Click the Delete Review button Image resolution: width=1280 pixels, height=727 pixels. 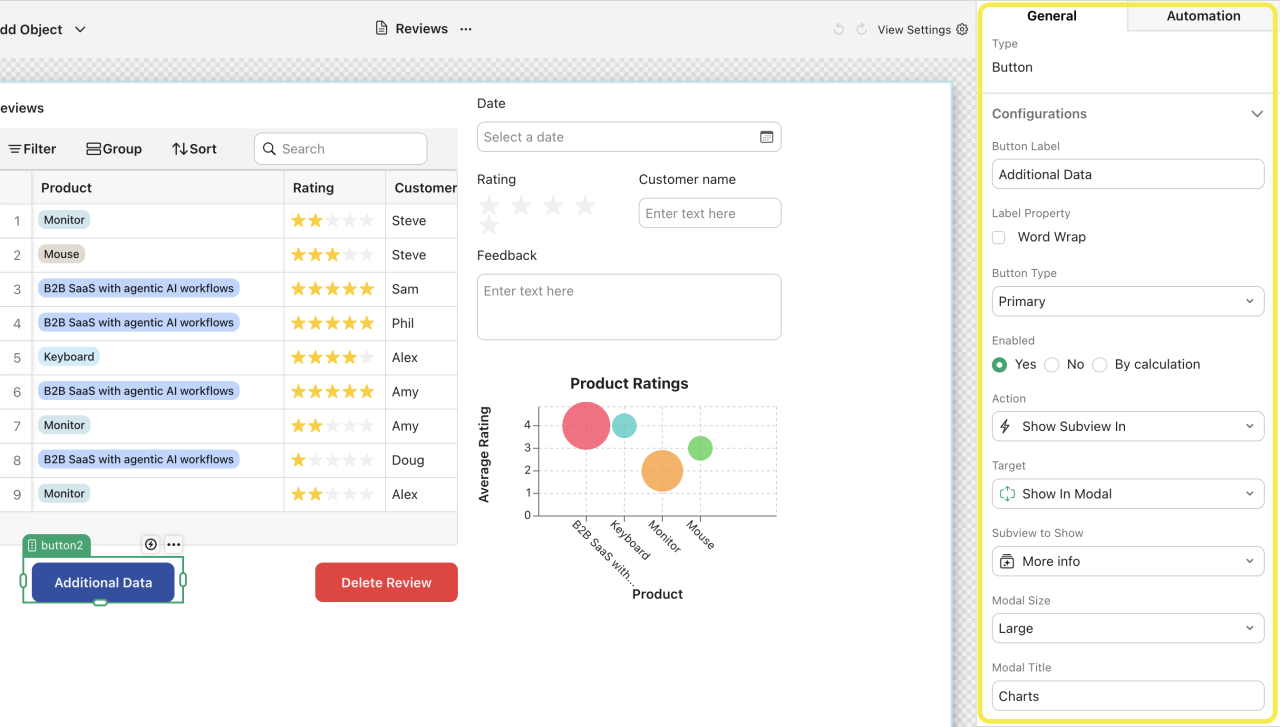click(x=386, y=583)
